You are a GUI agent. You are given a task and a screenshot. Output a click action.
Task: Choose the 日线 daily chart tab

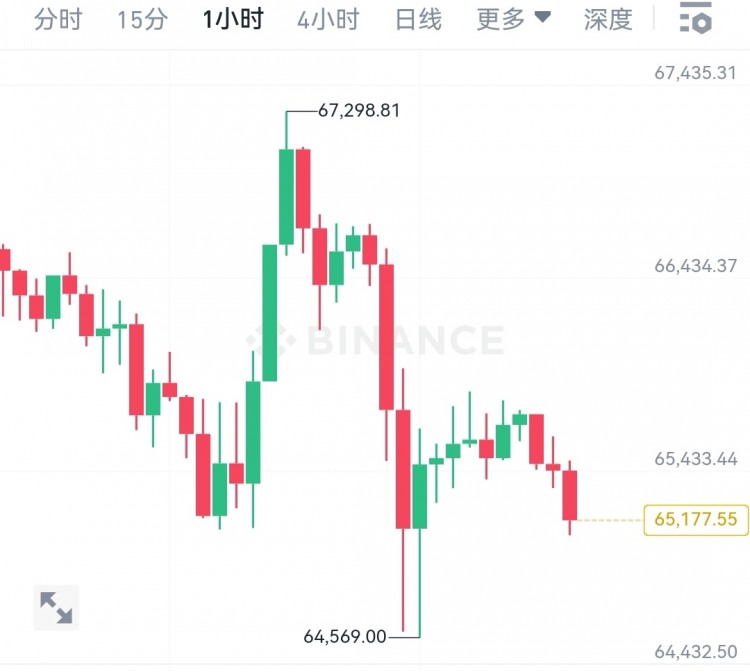418,19
